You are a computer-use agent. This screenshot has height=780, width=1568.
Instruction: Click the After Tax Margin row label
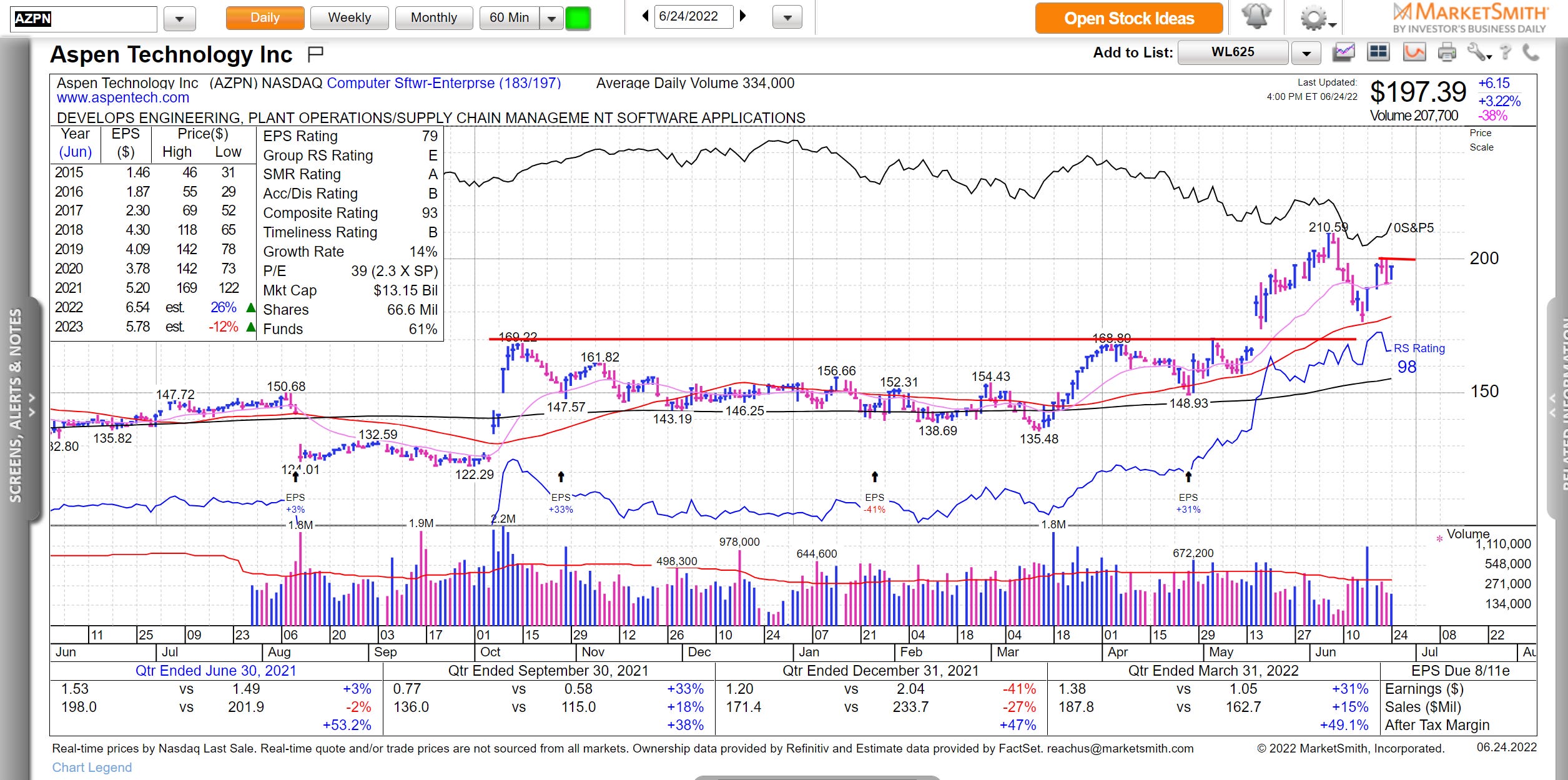[x=1437, y=725]
